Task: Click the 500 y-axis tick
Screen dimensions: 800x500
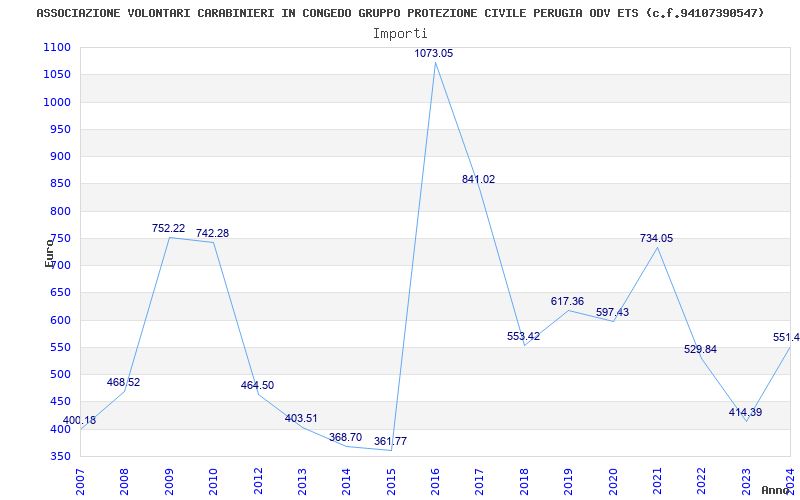Action: tap(60, 374)
